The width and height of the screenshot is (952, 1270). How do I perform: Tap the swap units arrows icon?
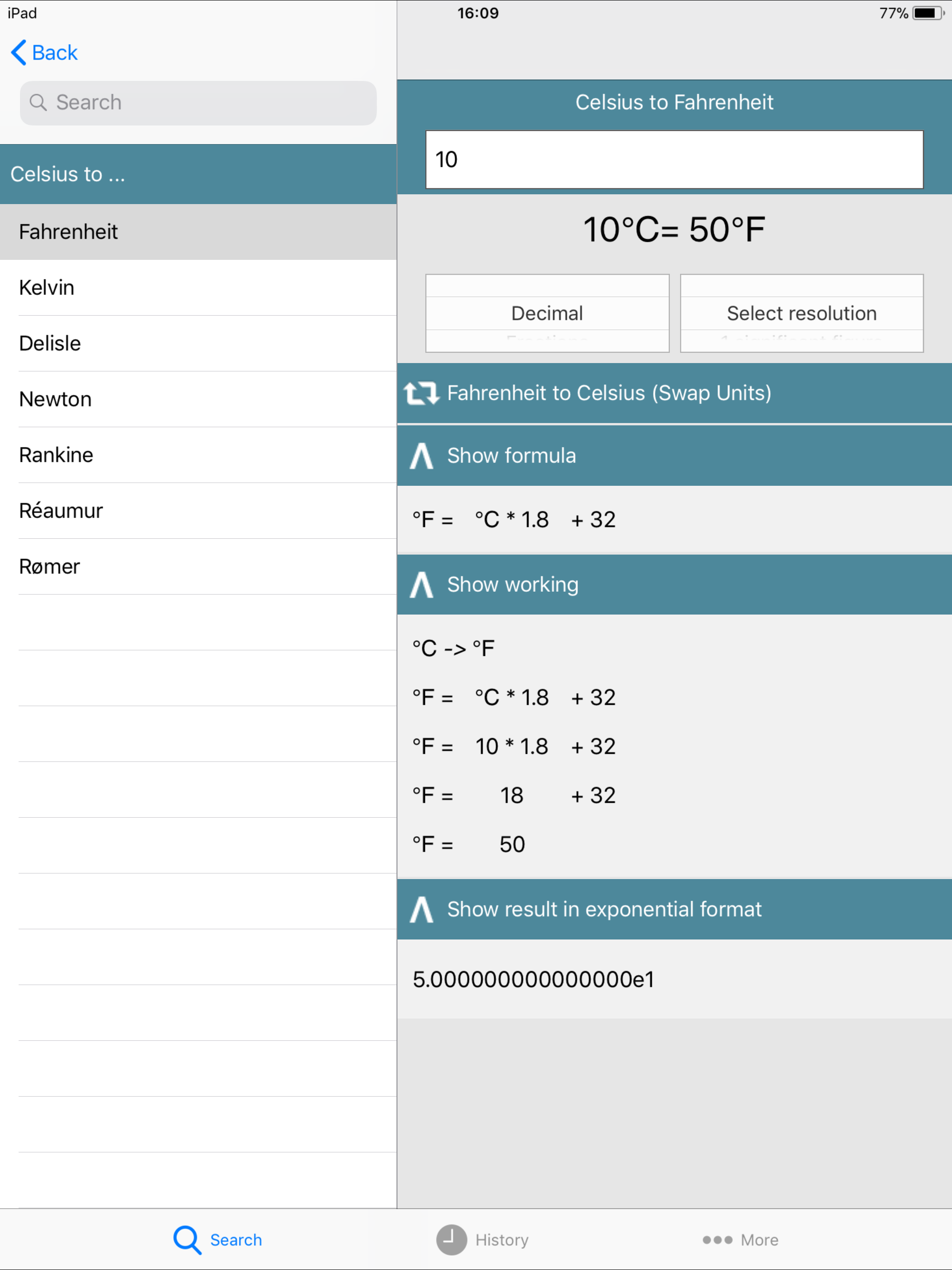(x=421, y=393)
